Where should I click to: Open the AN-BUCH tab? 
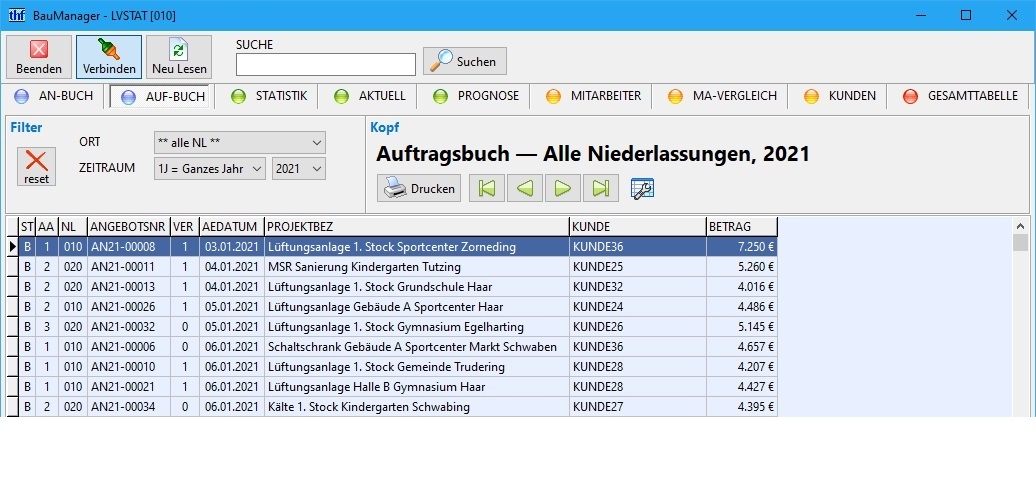pos(54,96)
